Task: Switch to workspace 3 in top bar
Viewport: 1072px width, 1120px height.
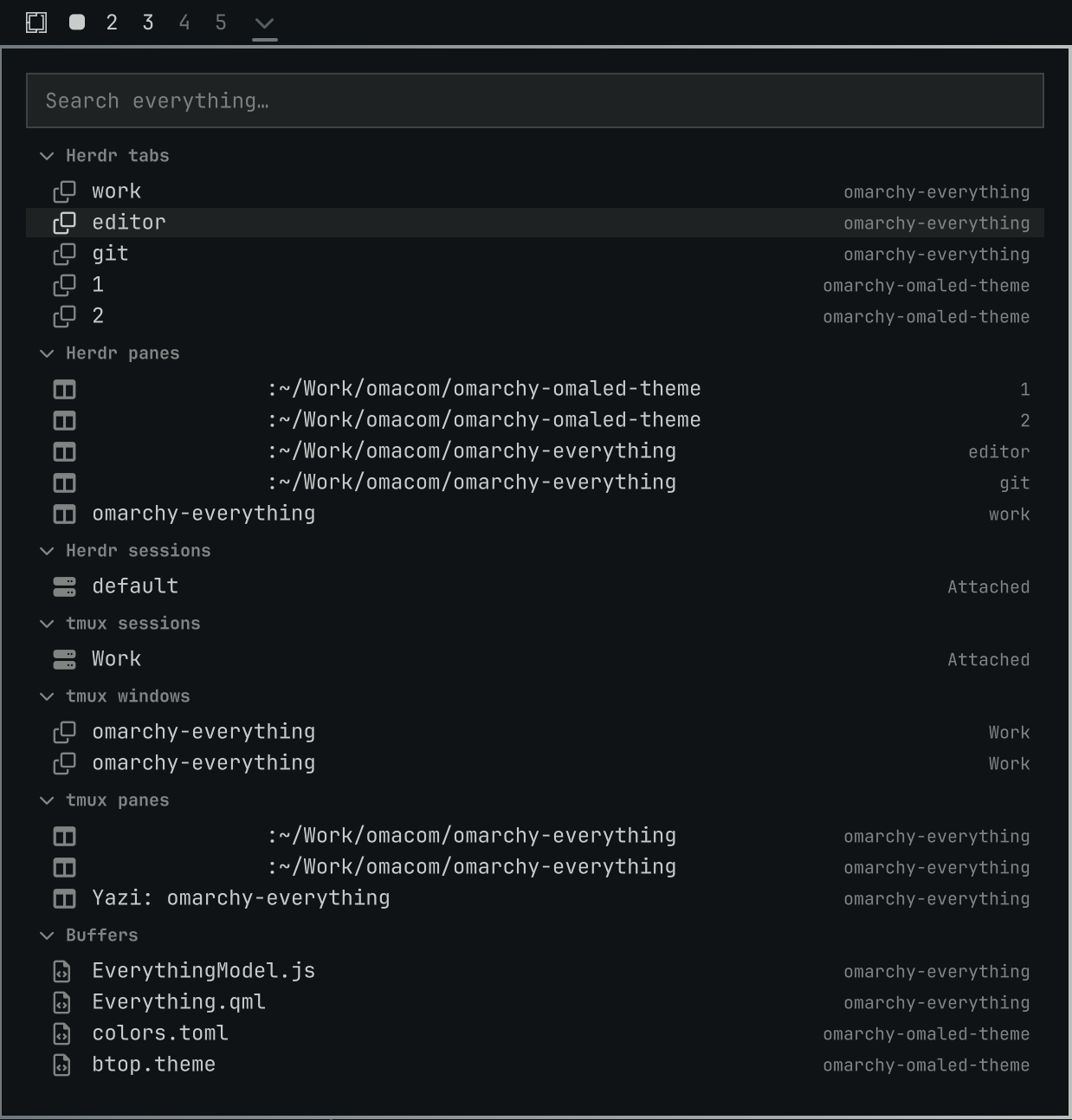Action: pos(148,23)
